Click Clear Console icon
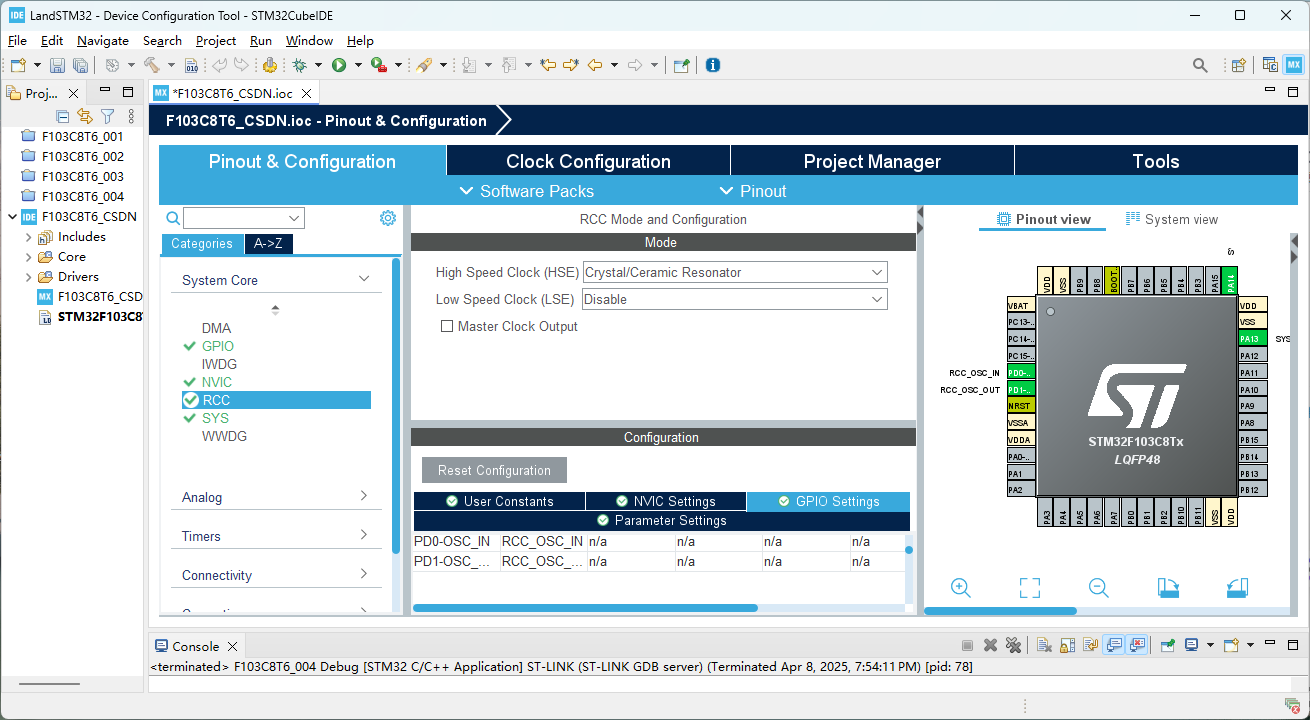 pos(1044,646)
